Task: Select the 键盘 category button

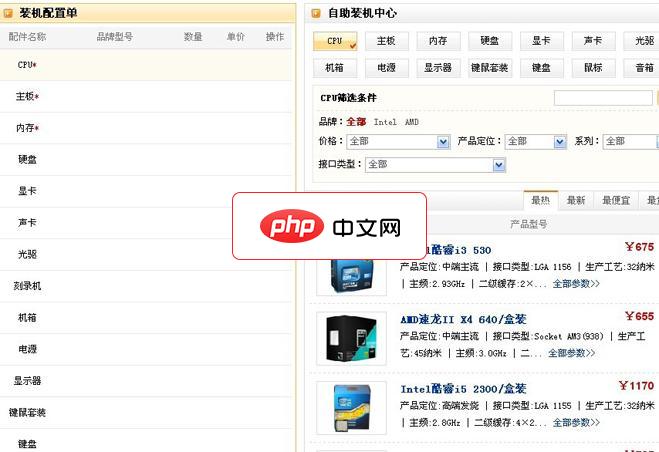Action: coord(541,68)
